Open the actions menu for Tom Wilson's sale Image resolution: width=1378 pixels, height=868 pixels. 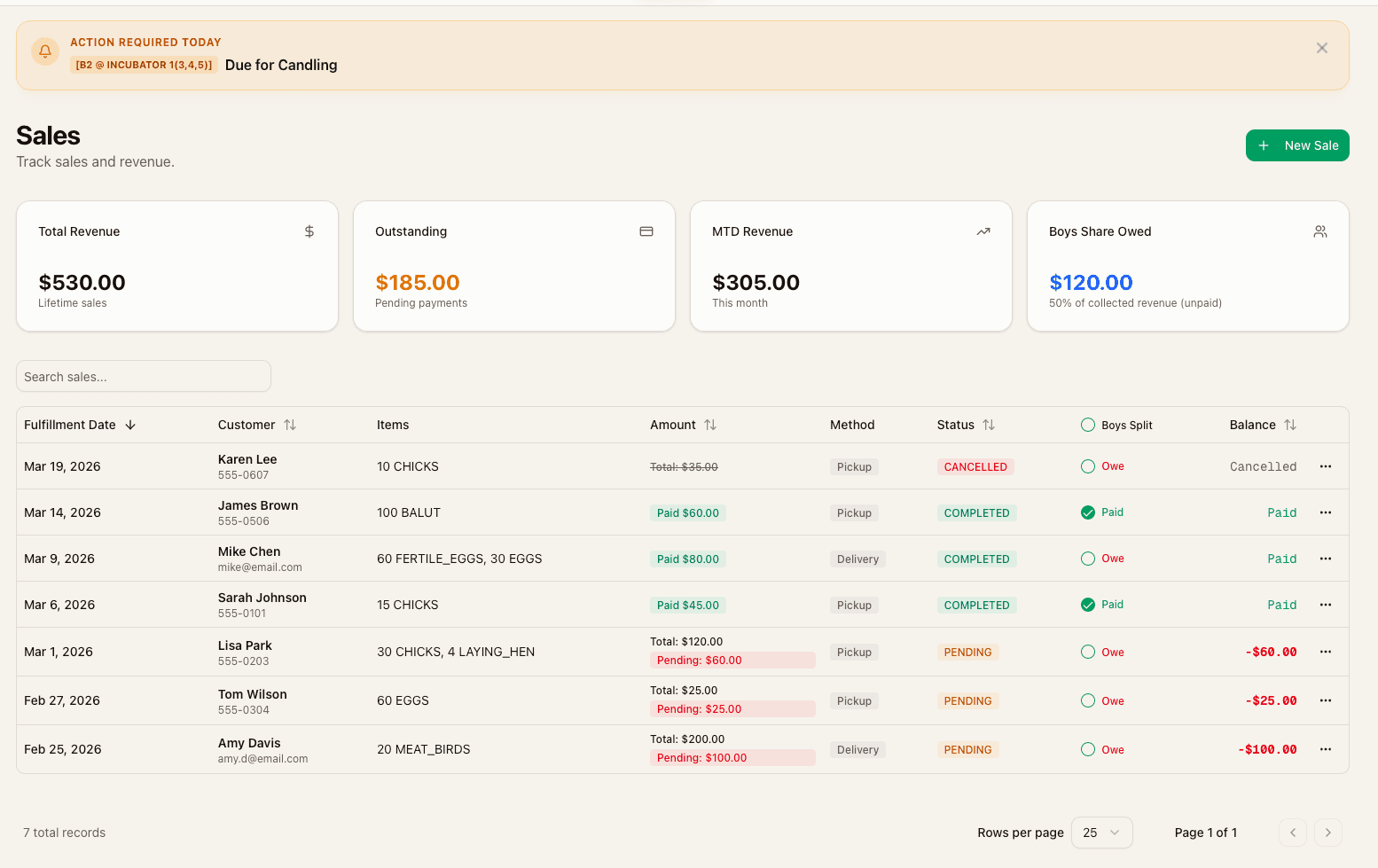click(1326, 700)
